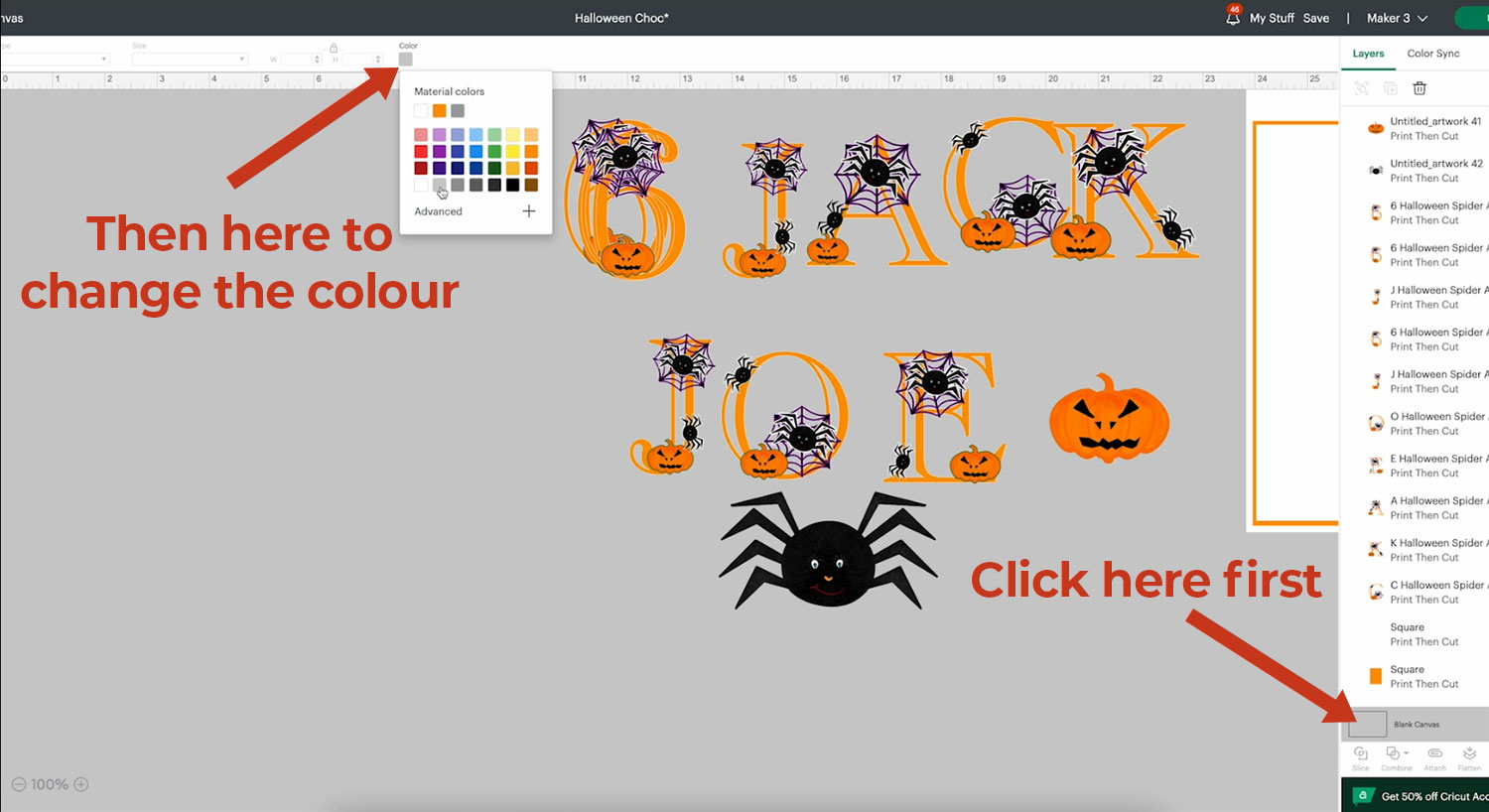The width and height of the screenshot is (1489, 812).
Task: Select the K Halloween Spider layer
Action: tap(1416, 550)
